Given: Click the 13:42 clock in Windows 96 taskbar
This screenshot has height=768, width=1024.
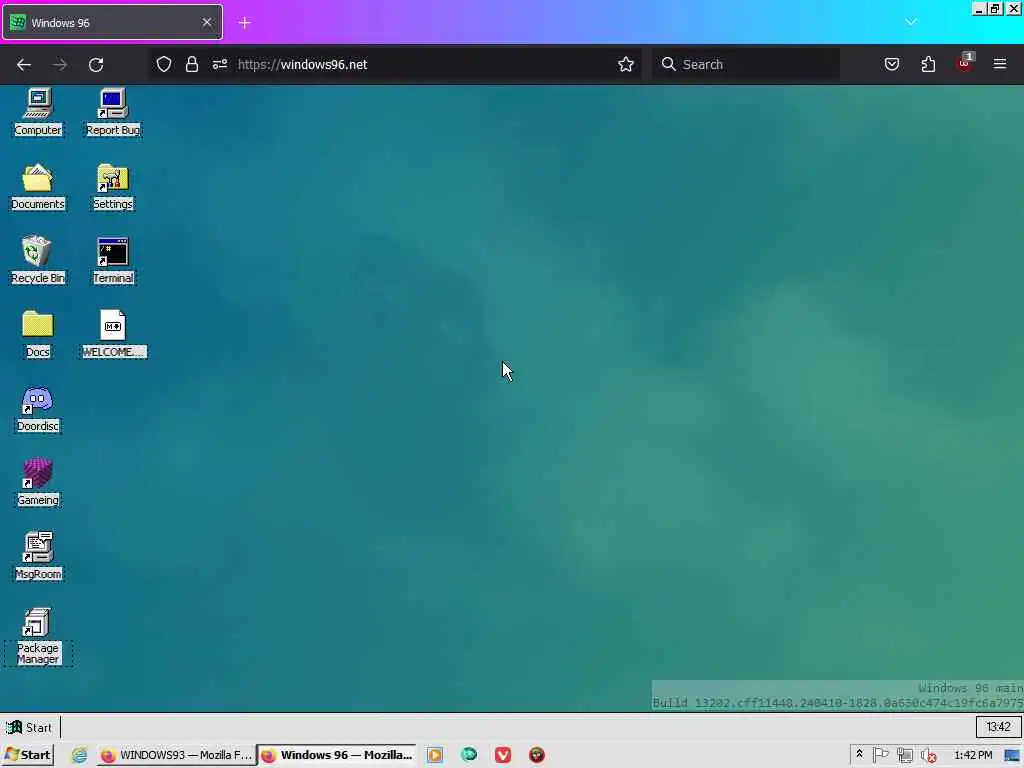Looking at the screenshot, I should [998, 727].
